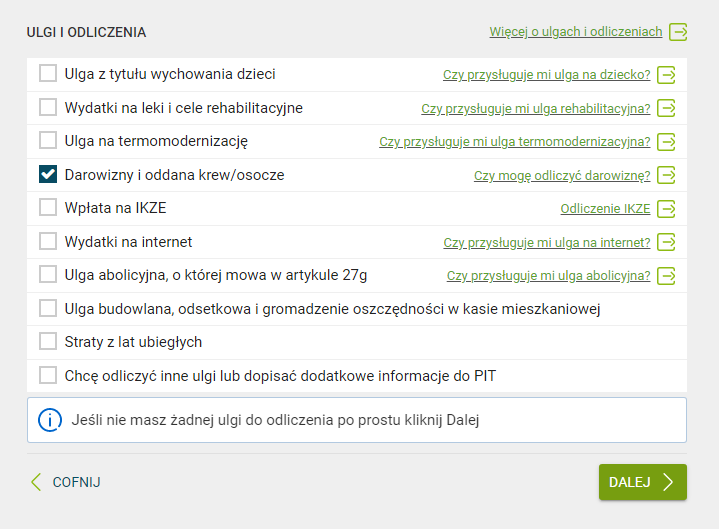Screen dimensions: 719x529
Task: Enable Wpłata na IKZE checkbox
Action: (48, 207)
